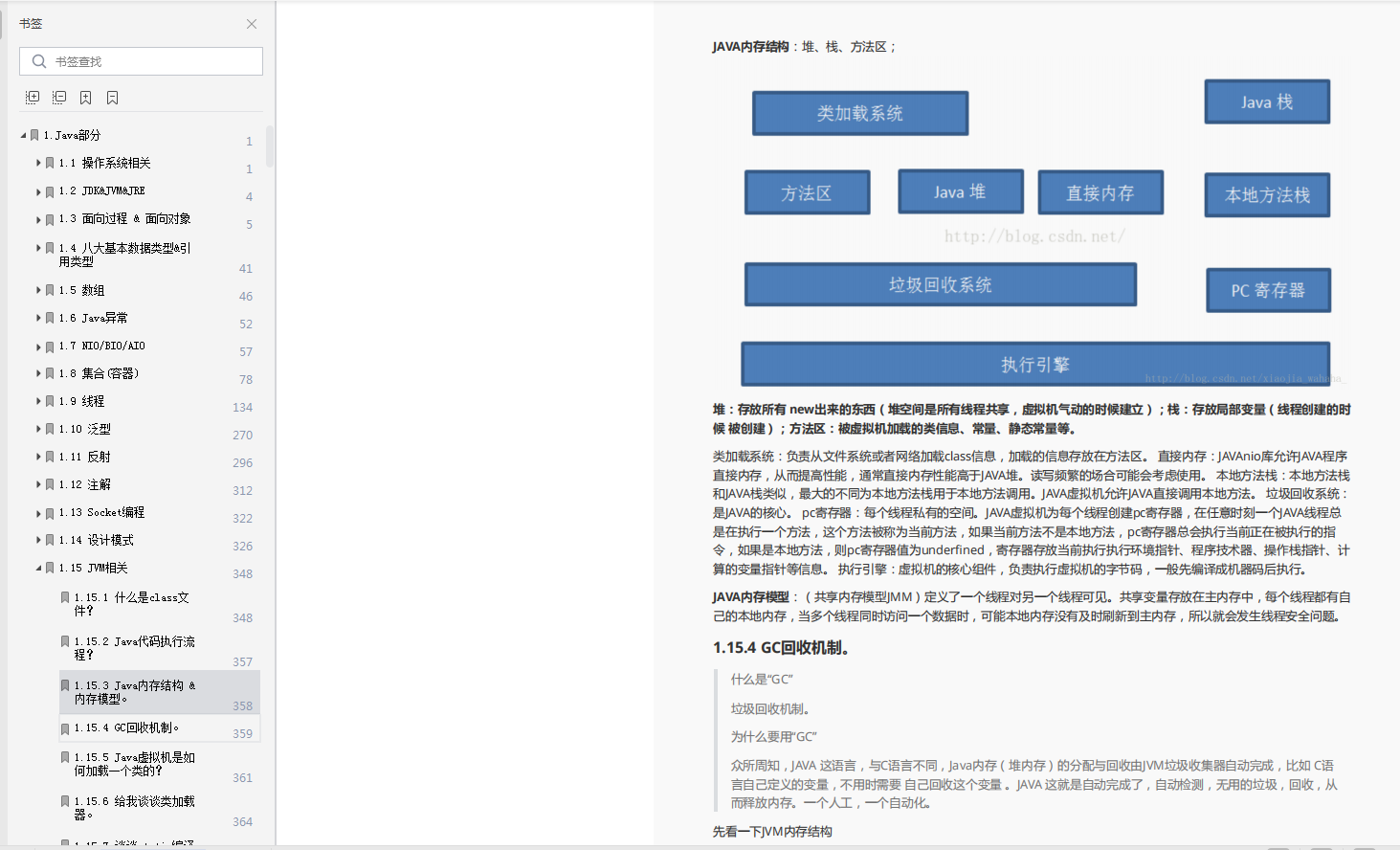Click the 直接内存 diagram box
The height and width of the screenshot is (850, 1400).
pos(1100,192)
